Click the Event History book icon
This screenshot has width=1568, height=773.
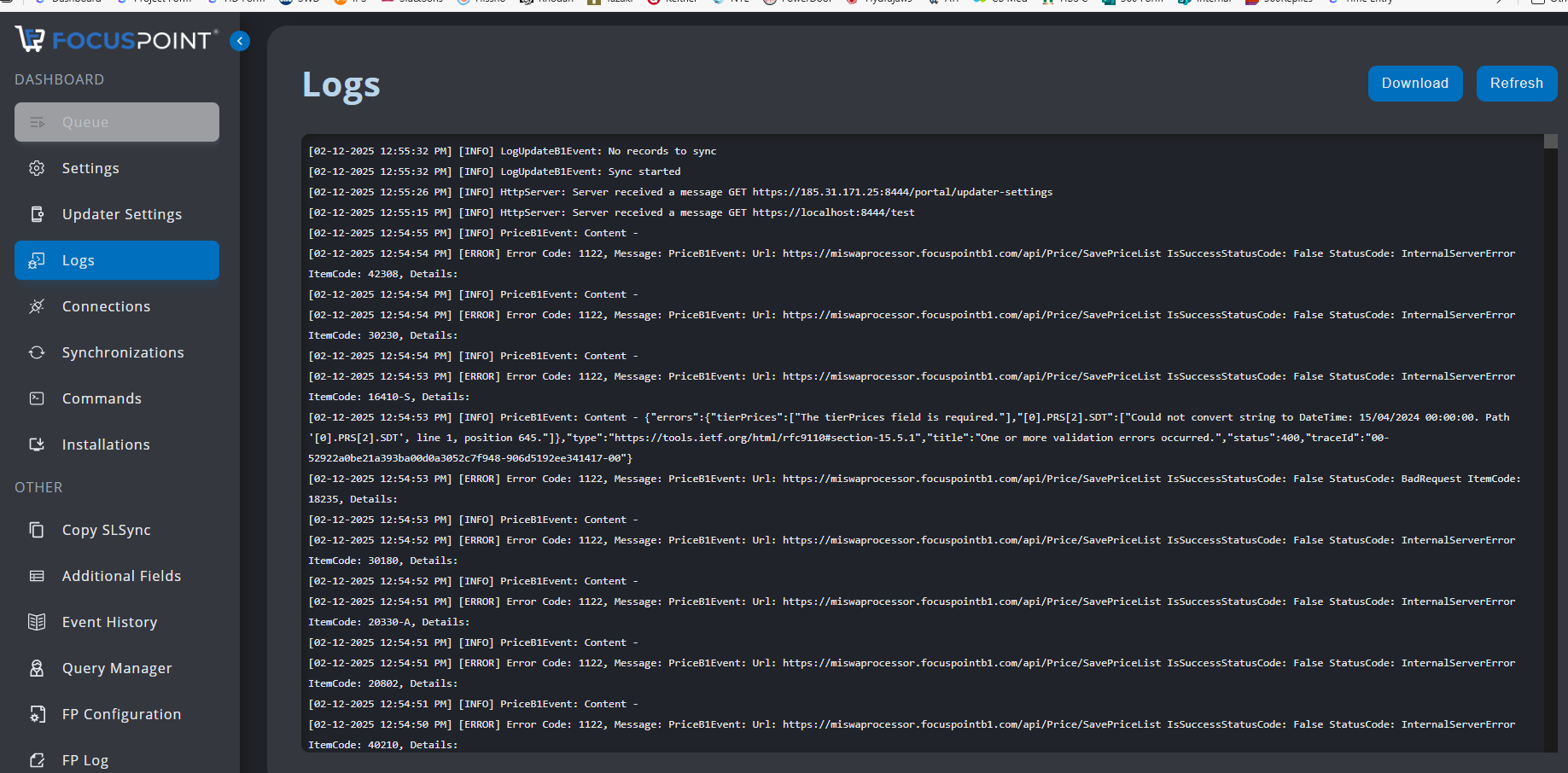[37, 622]
